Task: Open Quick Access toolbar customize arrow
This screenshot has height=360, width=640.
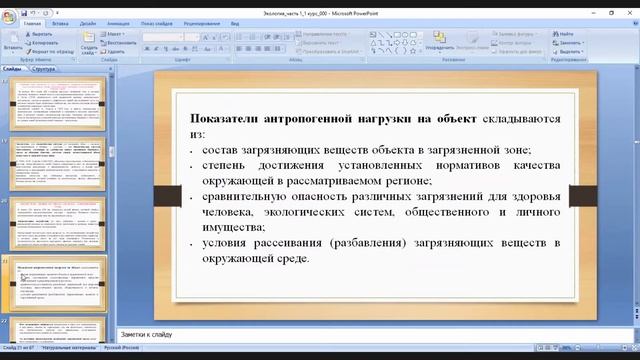Action: (x=57, y=13)
